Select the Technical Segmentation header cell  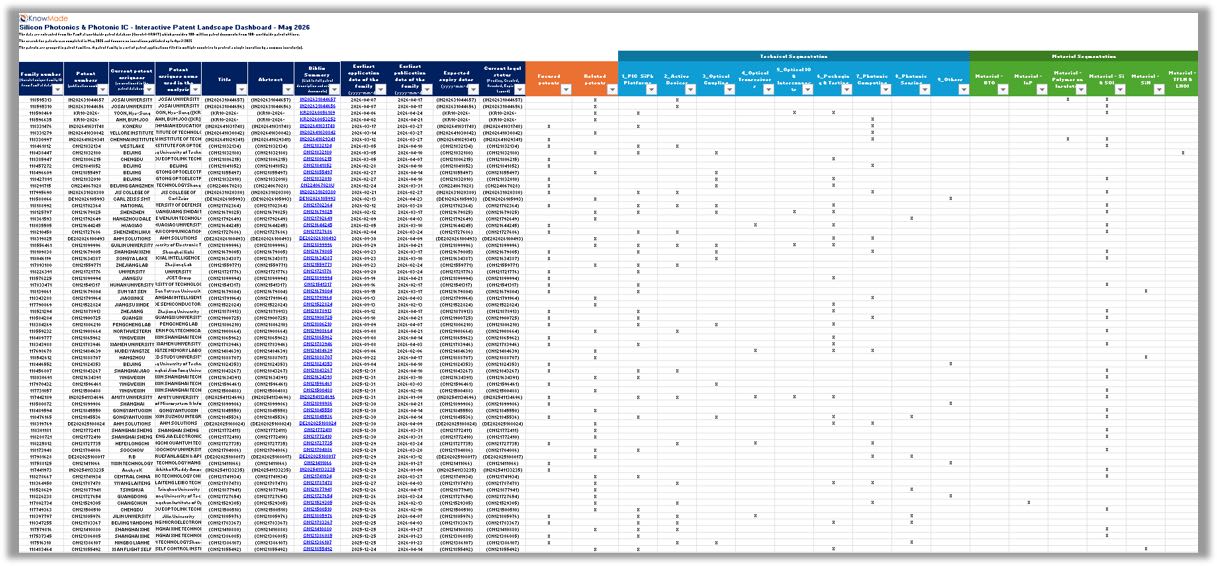[x=794, y=55]
